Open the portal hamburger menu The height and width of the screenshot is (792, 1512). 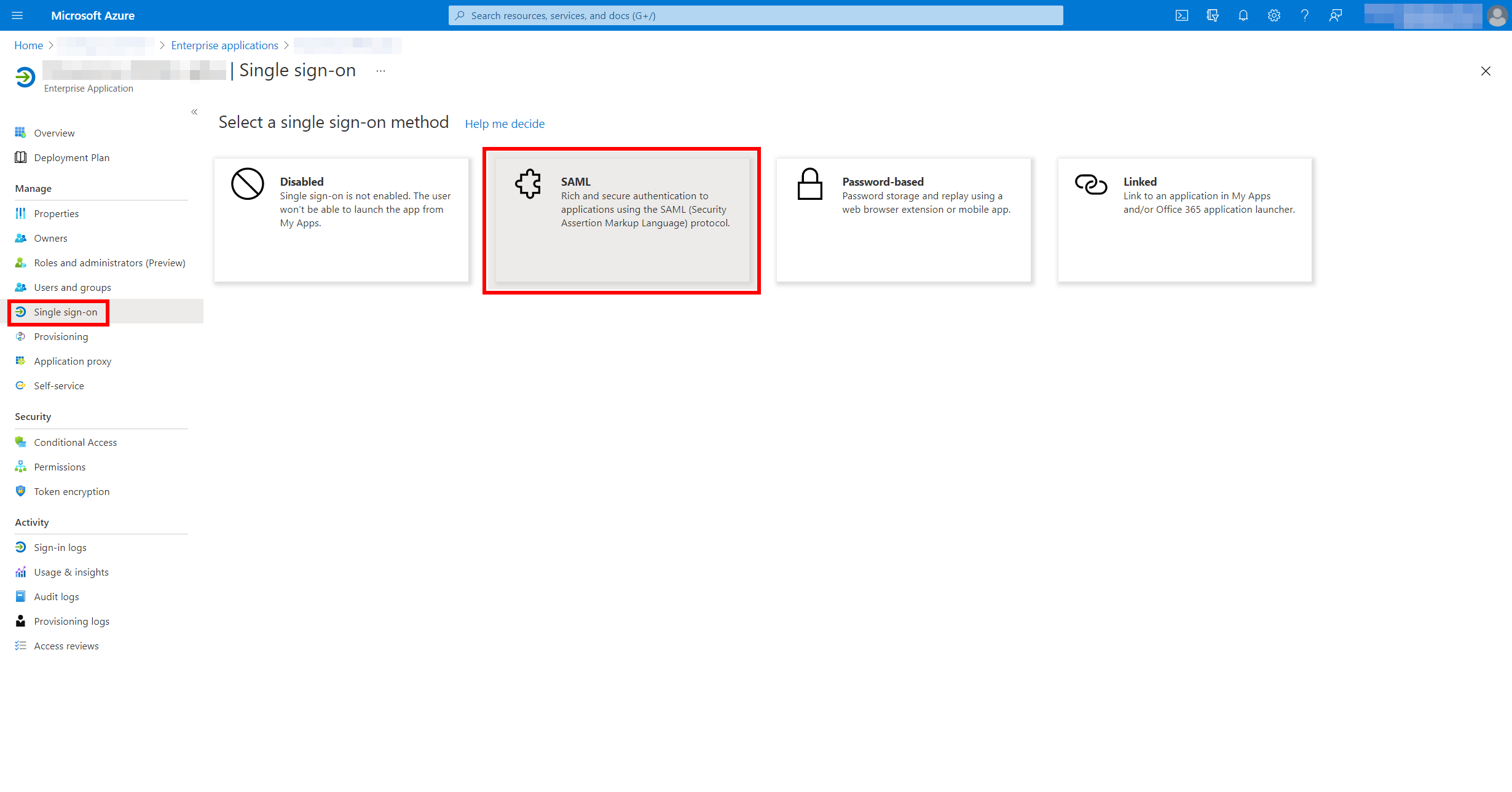click(17, 15)
